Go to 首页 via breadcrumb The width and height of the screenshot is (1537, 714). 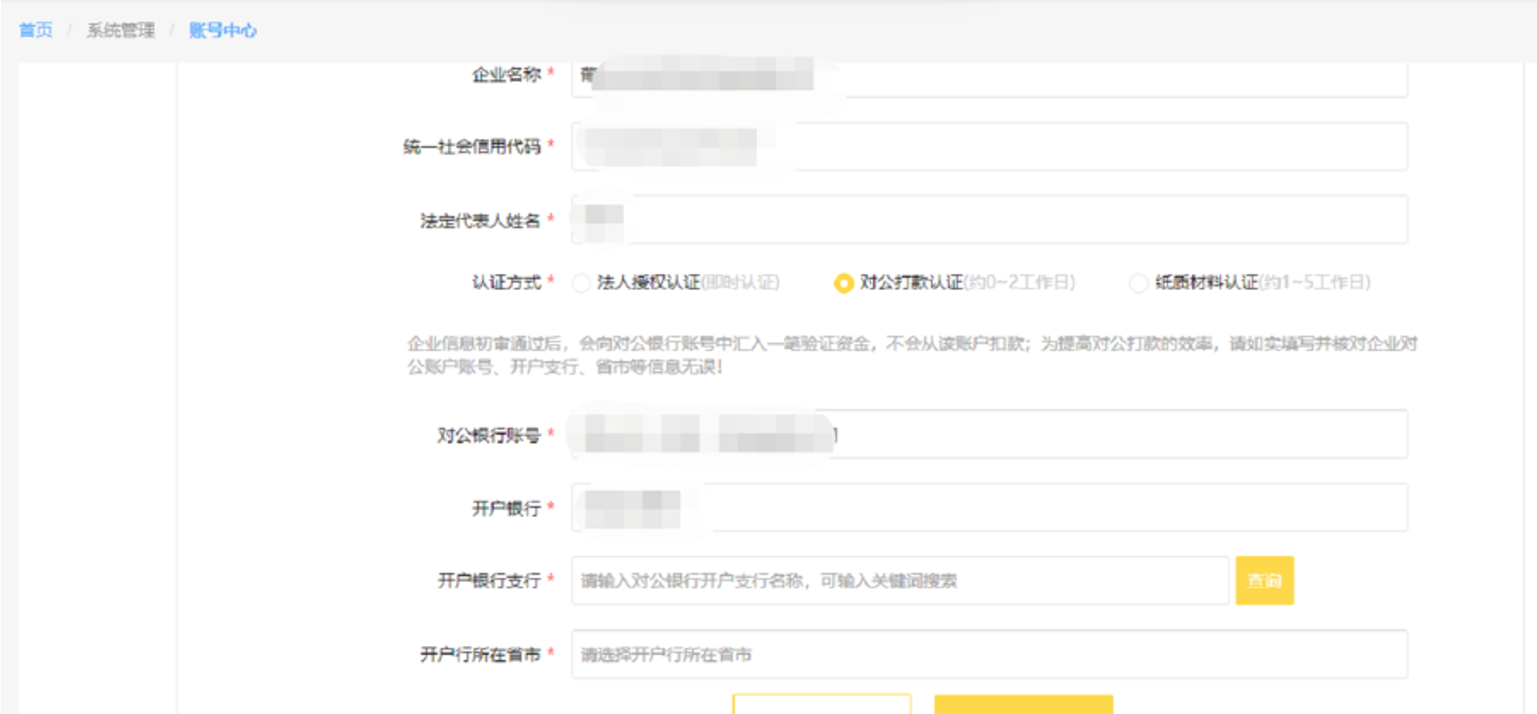click(x=33, y=29)
